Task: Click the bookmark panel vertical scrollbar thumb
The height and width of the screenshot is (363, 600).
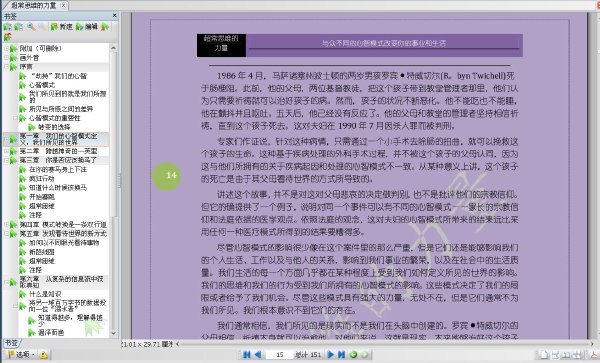Action: pos(113,134)
